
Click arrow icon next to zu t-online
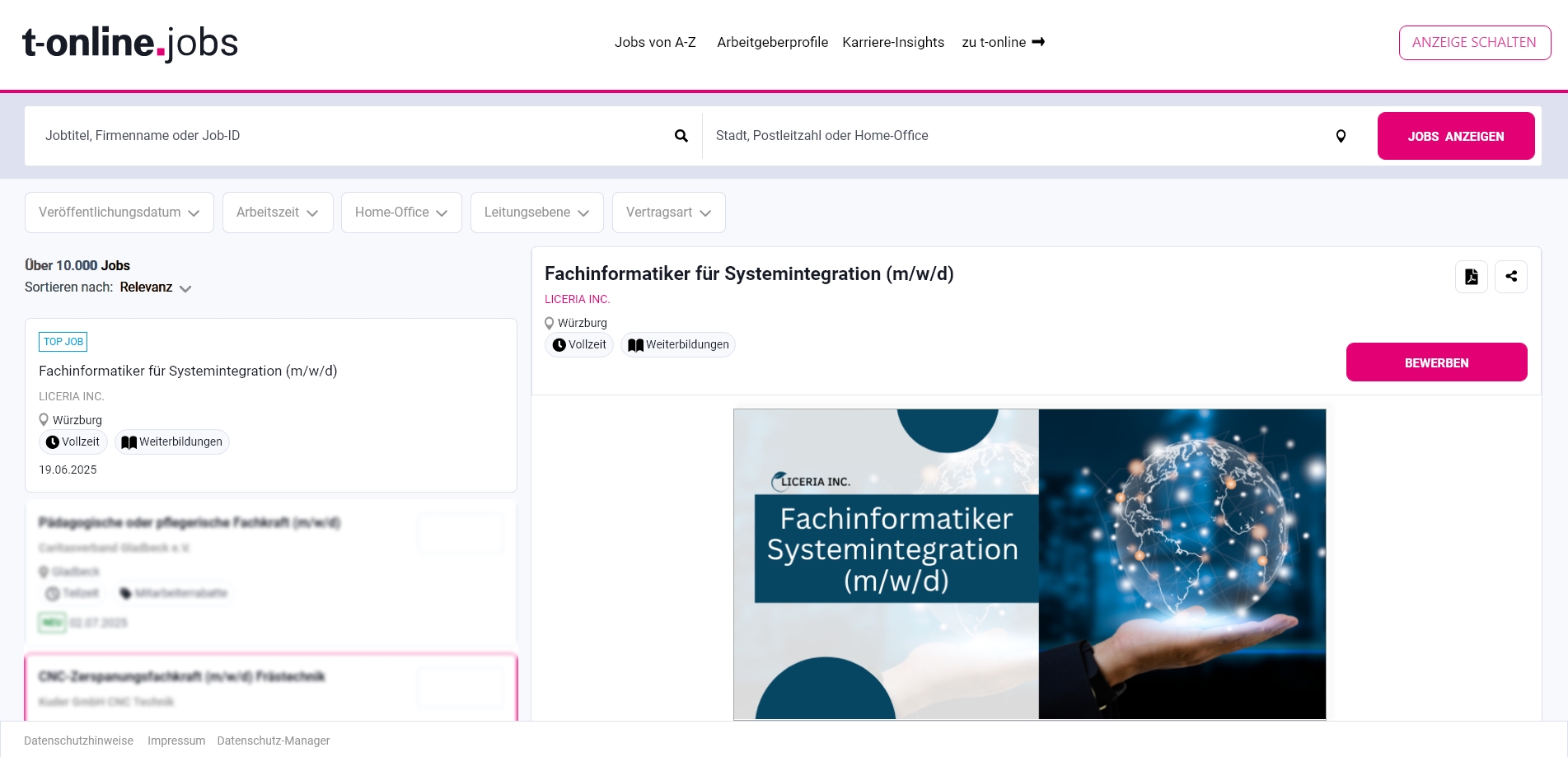1038,42
